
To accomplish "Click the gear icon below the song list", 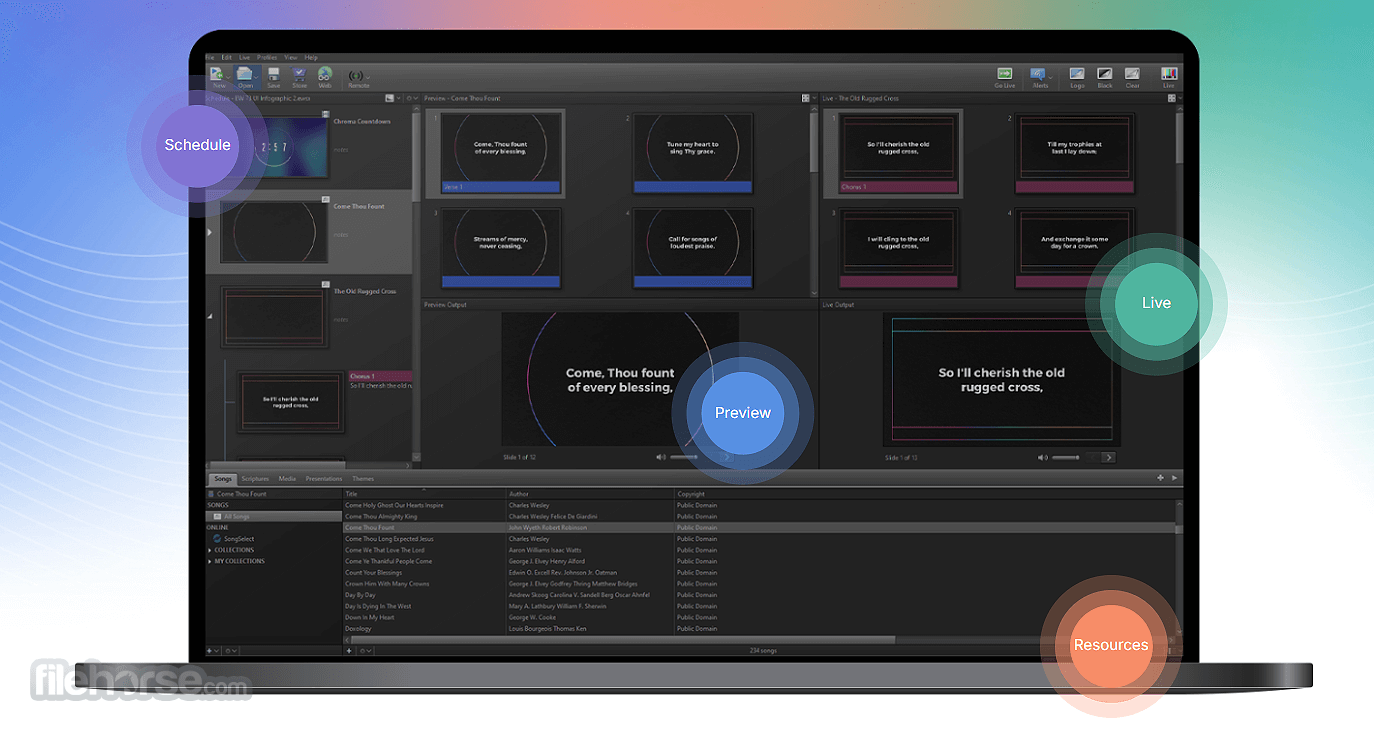I will coord(363,651).
